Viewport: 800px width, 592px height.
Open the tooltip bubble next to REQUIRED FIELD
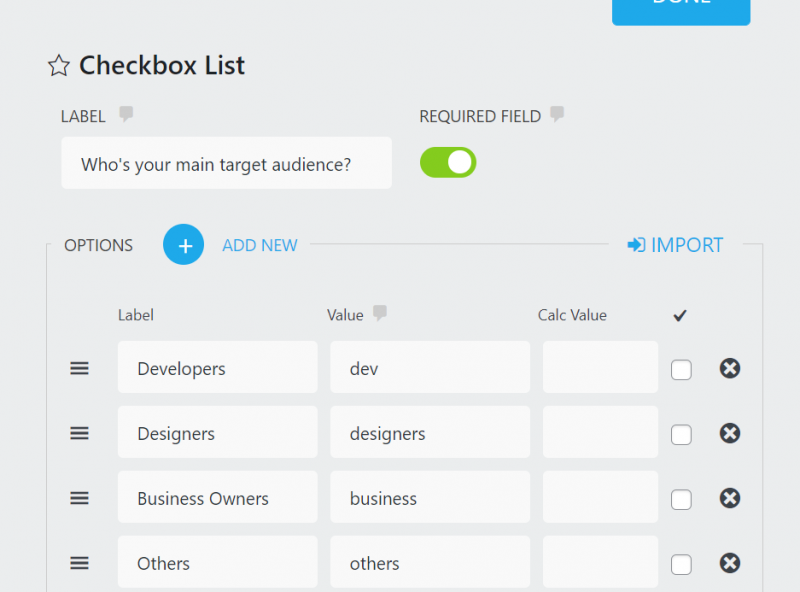558,115
